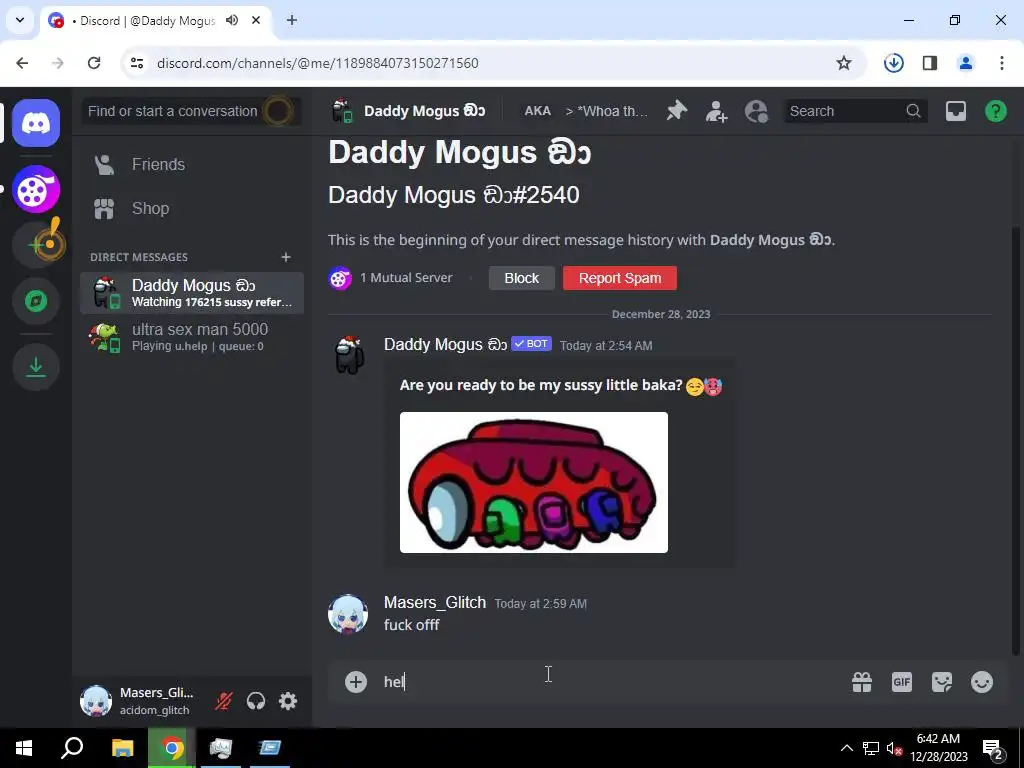
Task: Open the film reel server icon
Action: (x=36, y=189)
